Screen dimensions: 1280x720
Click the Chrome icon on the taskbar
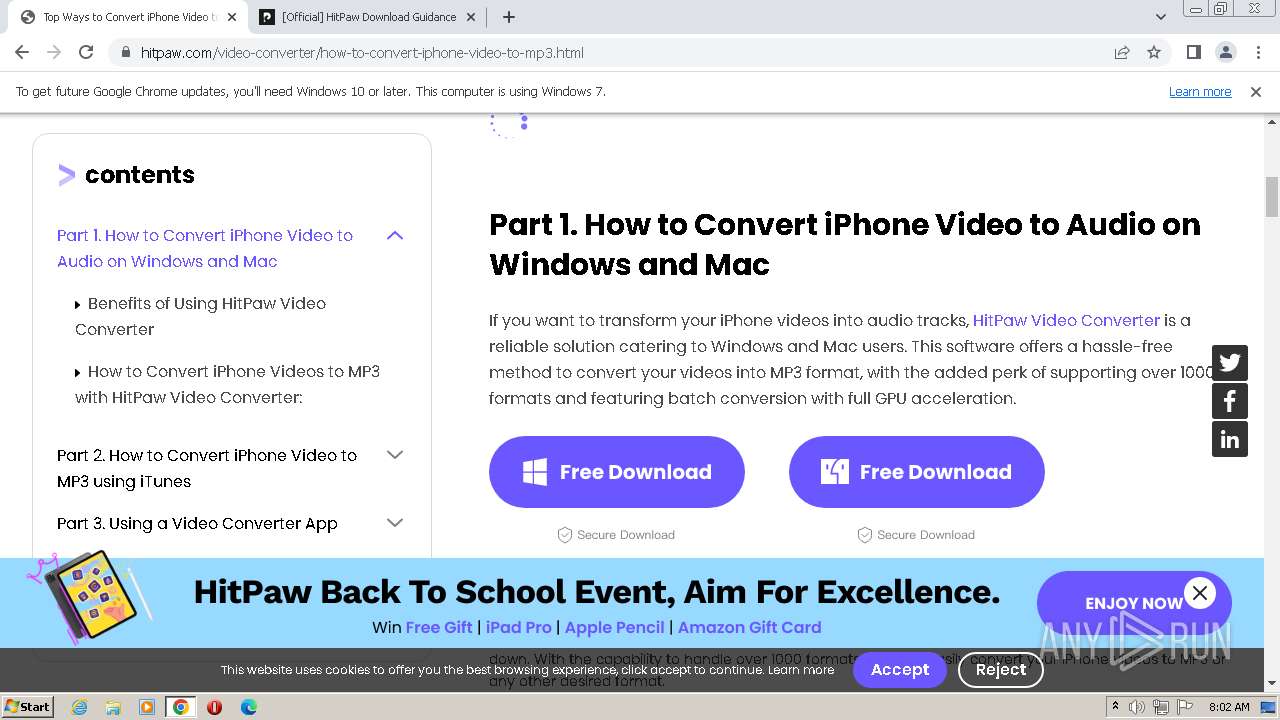pos(181,707)
